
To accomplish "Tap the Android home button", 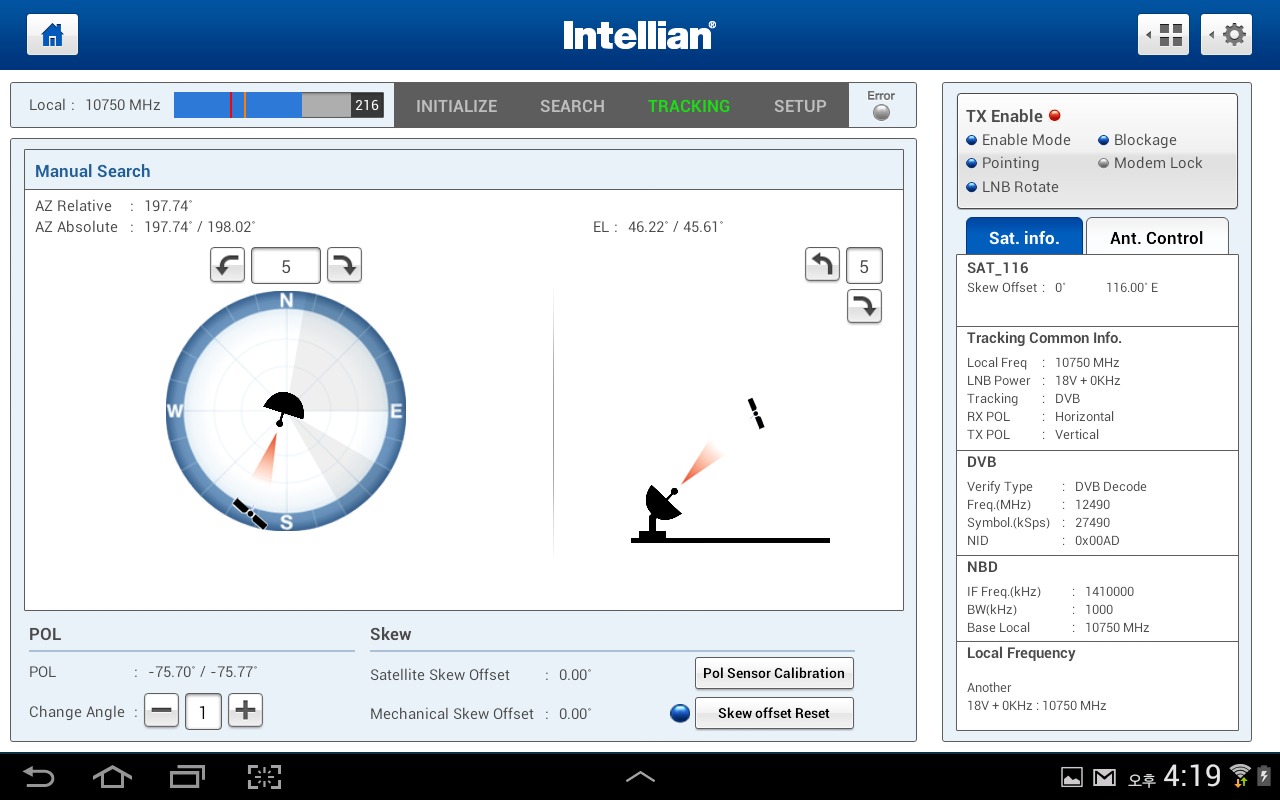I will [112, 777].
